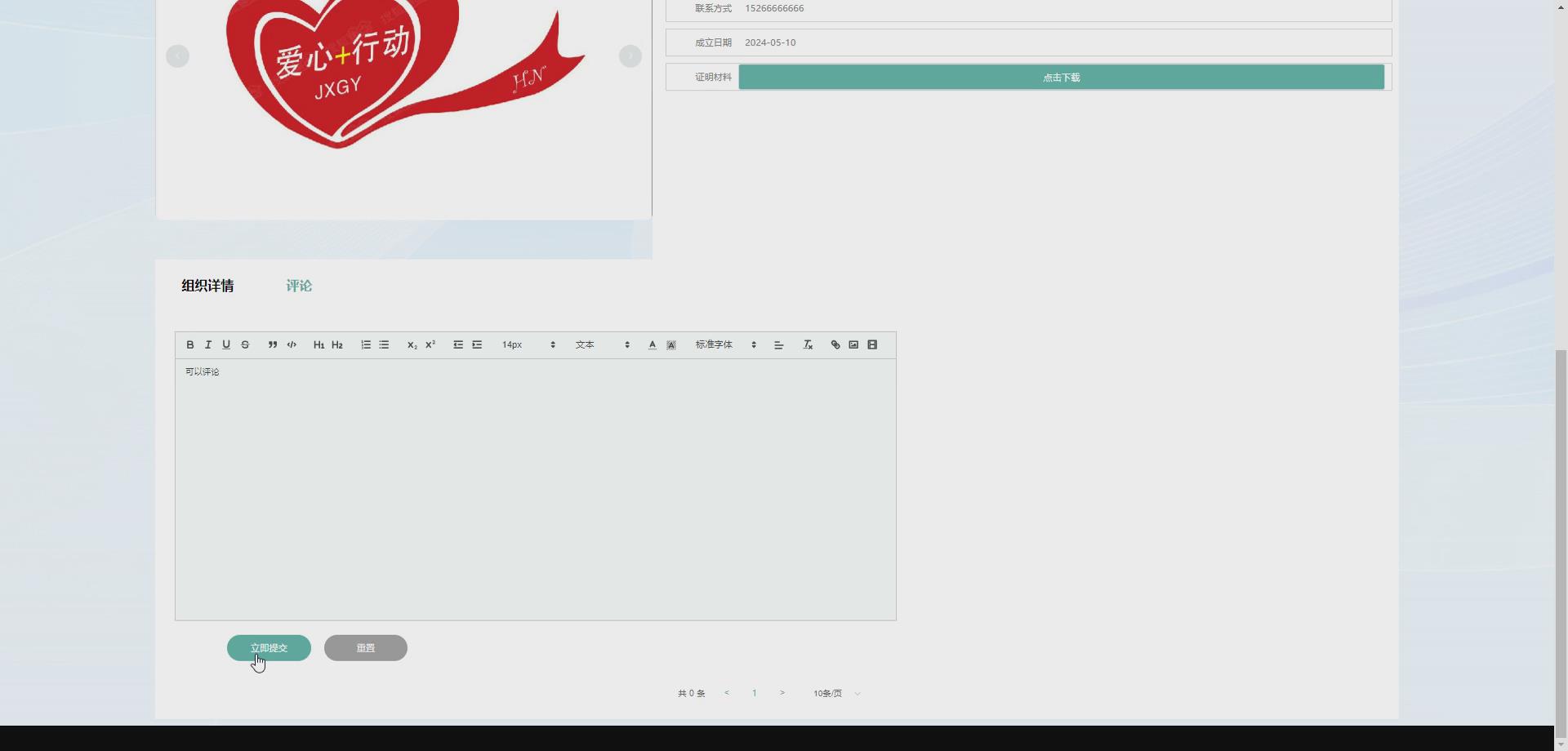The width and height of the screenshot is (1568, 751).
Task: Download the proof material via 点击下载
Action: pyautogui.click(x=1062, y=78)
